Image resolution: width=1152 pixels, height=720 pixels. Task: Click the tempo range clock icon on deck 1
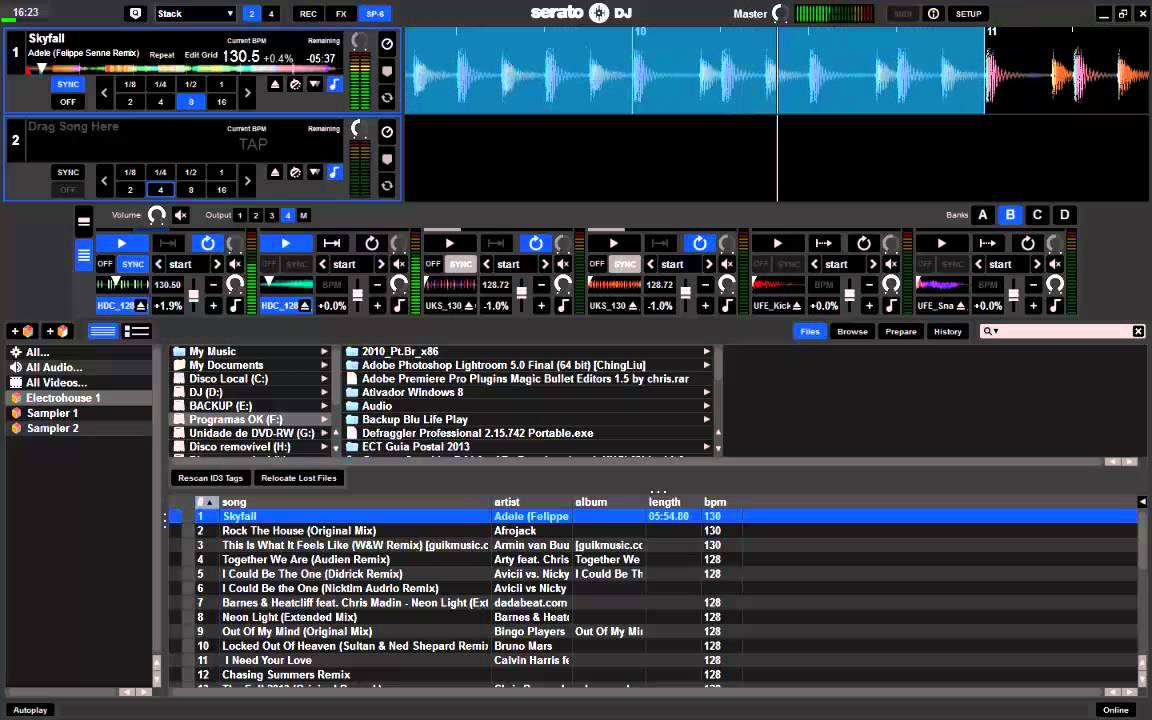click(x=387, y=44)
